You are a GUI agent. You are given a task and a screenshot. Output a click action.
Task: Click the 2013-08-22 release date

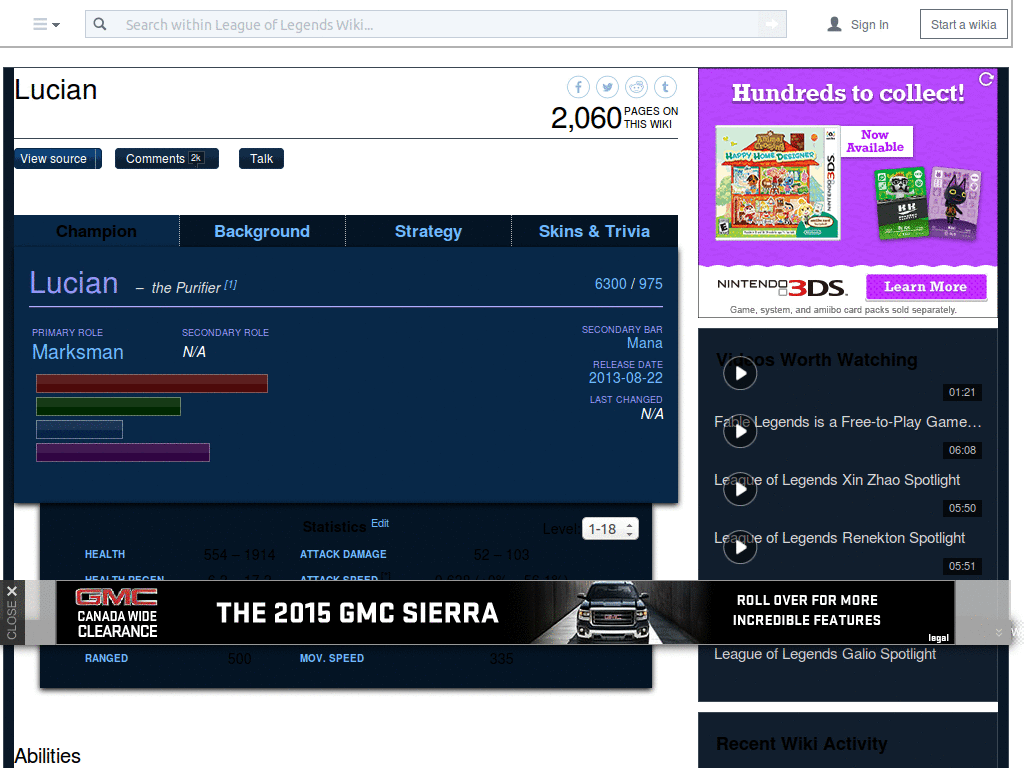626,378
